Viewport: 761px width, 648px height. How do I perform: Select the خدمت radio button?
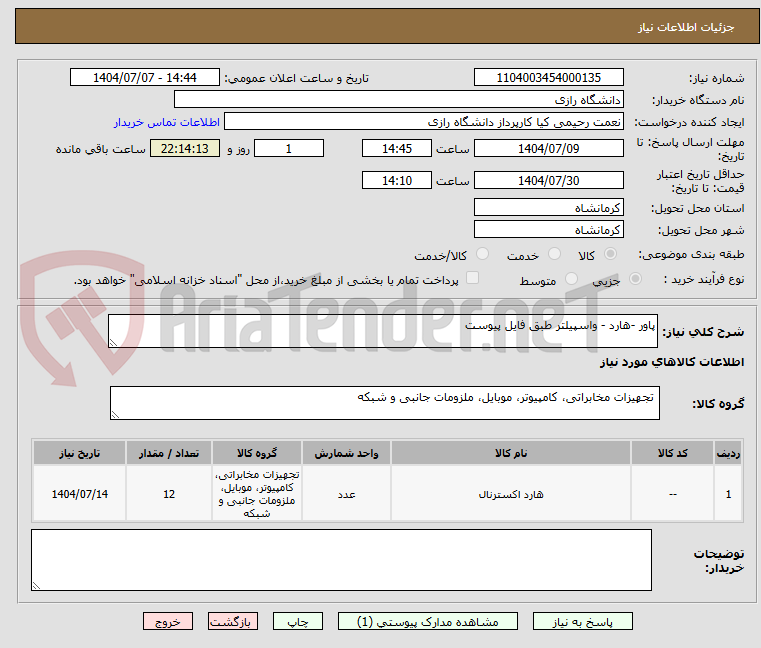coord(554,254)
